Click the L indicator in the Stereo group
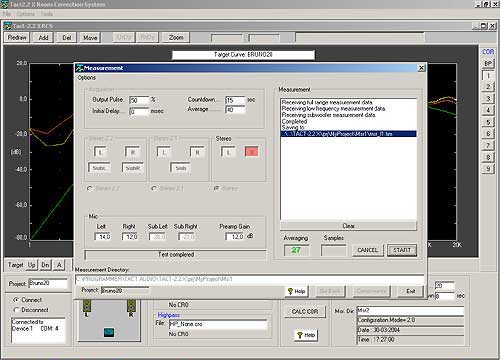This screenshot has height=360, width=500. [228, 152]
